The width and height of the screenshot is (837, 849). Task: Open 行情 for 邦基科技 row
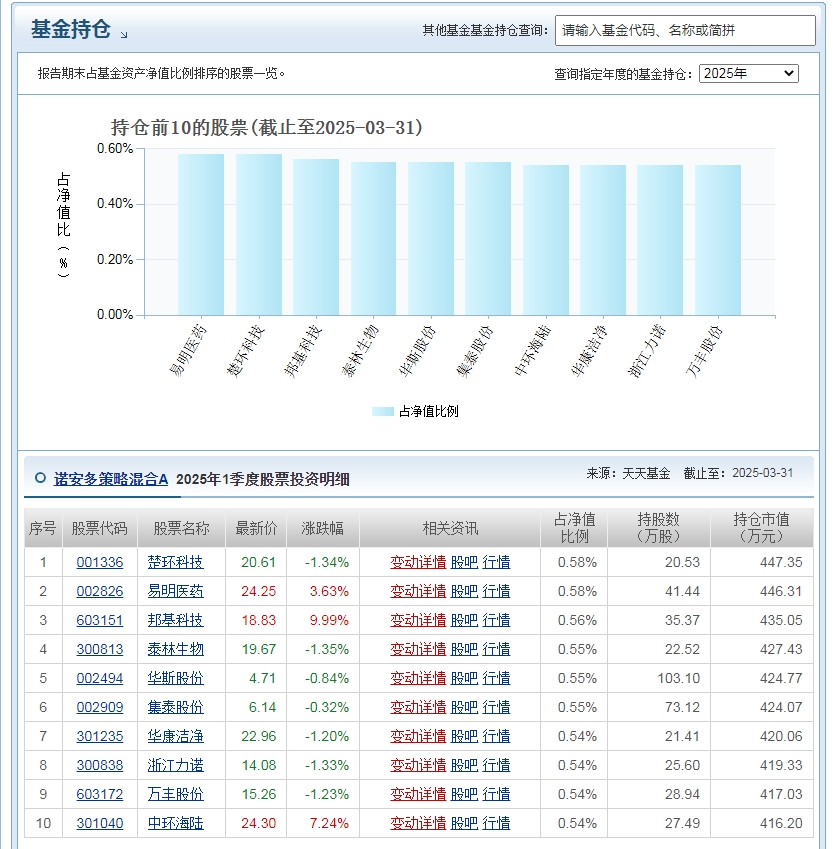tap(496, 620)
